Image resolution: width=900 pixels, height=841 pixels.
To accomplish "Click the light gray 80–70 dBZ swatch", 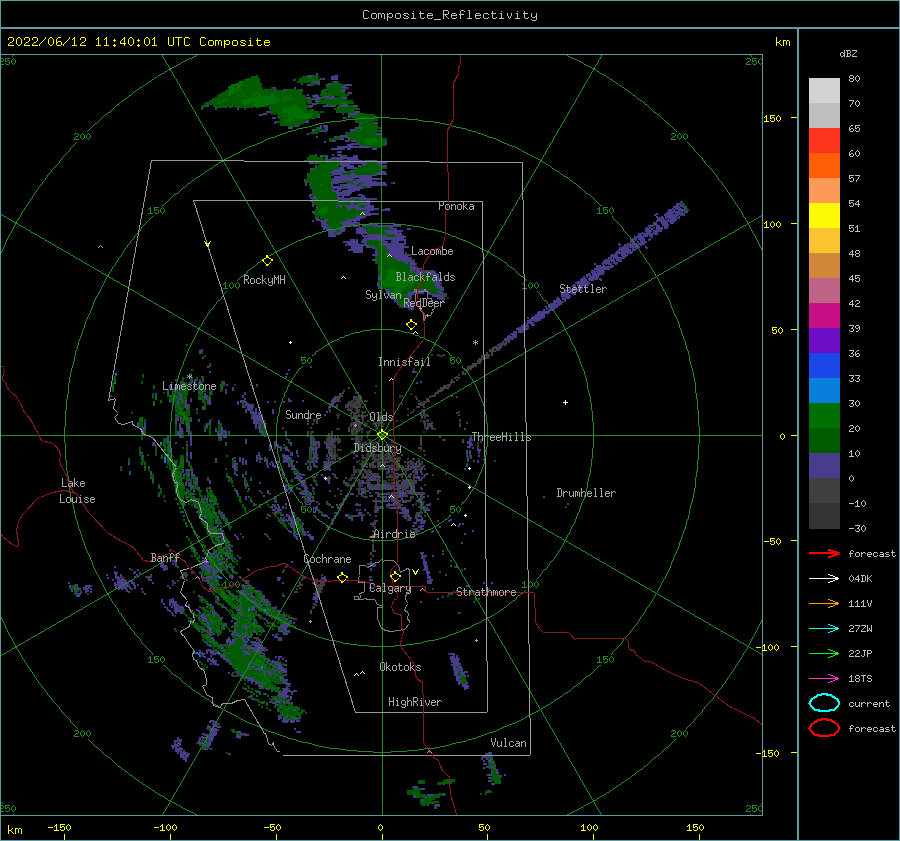I will (824, 91).
